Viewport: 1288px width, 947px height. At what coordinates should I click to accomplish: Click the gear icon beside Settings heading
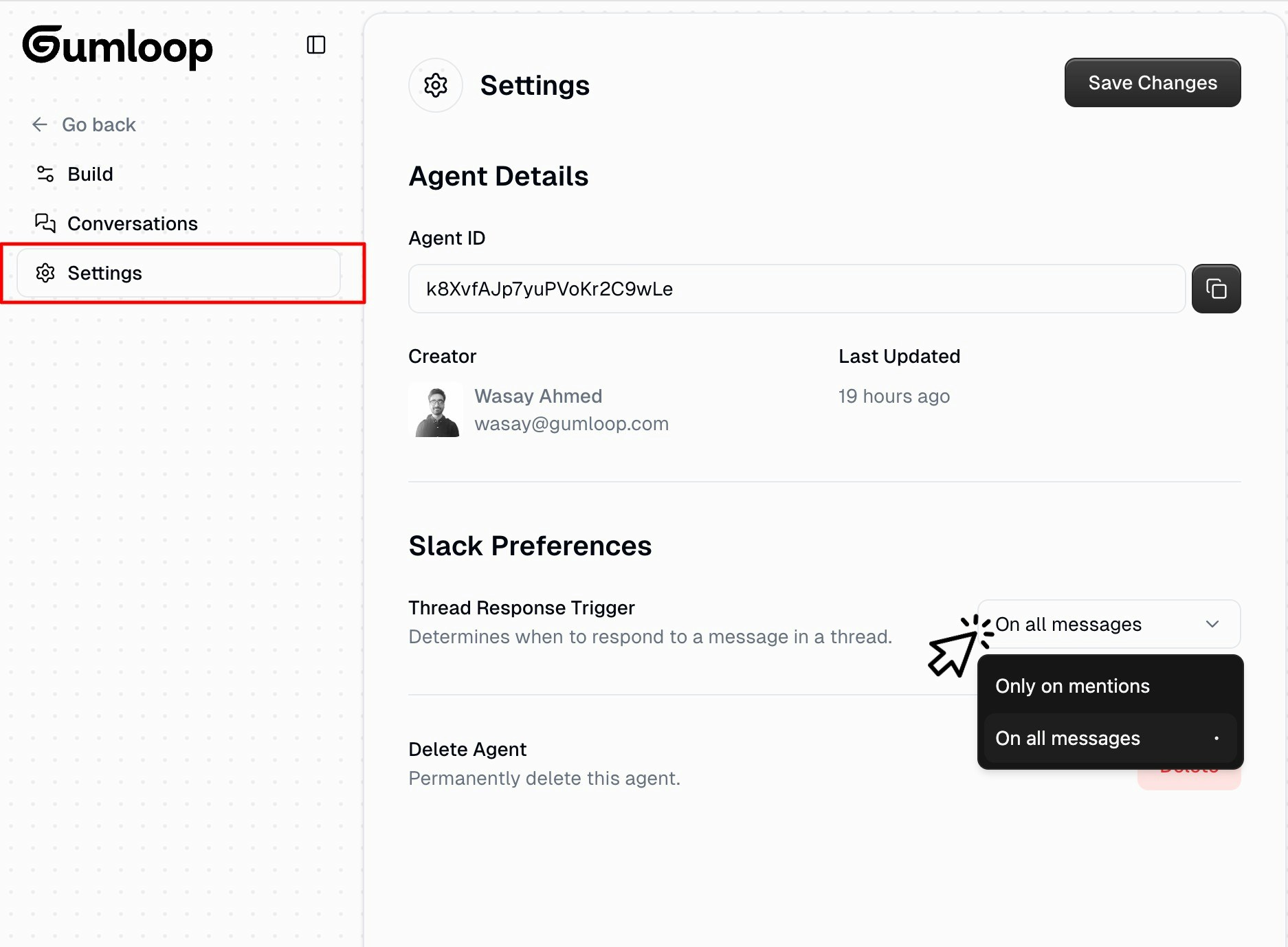pos(436,85)
